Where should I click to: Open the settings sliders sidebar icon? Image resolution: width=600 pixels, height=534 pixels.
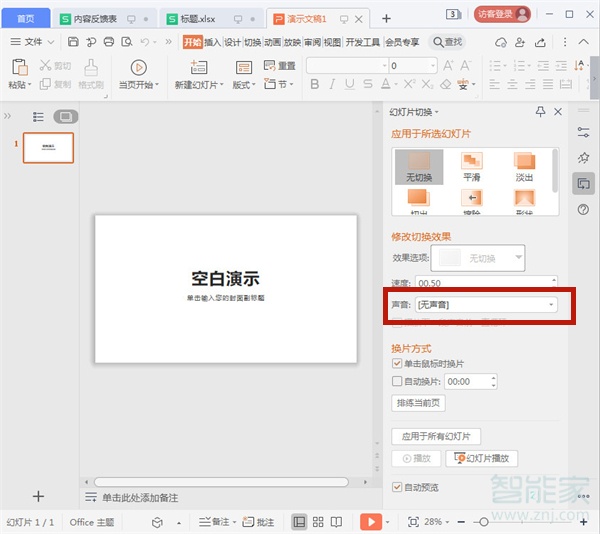tap(583, 132)
